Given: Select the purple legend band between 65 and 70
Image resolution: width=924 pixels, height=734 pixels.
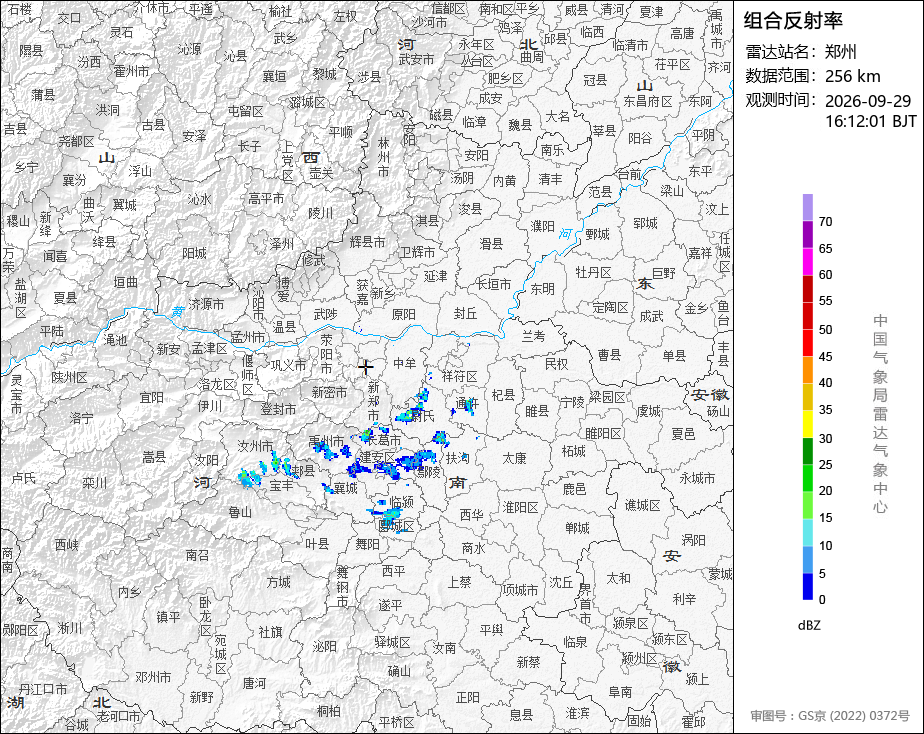Looking at the screenshot, I should 807,234.
